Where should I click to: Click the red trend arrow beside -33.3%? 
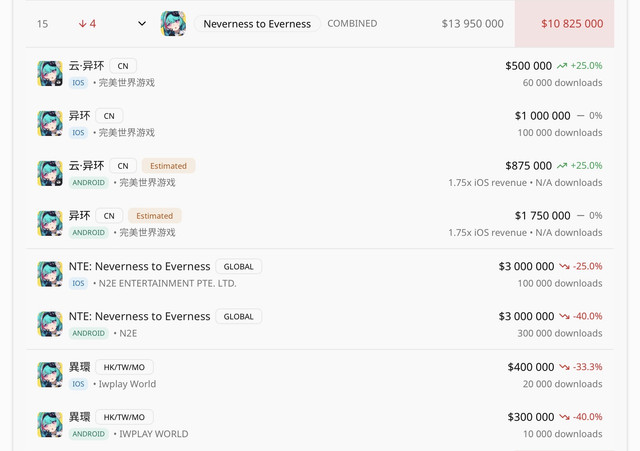564,367
